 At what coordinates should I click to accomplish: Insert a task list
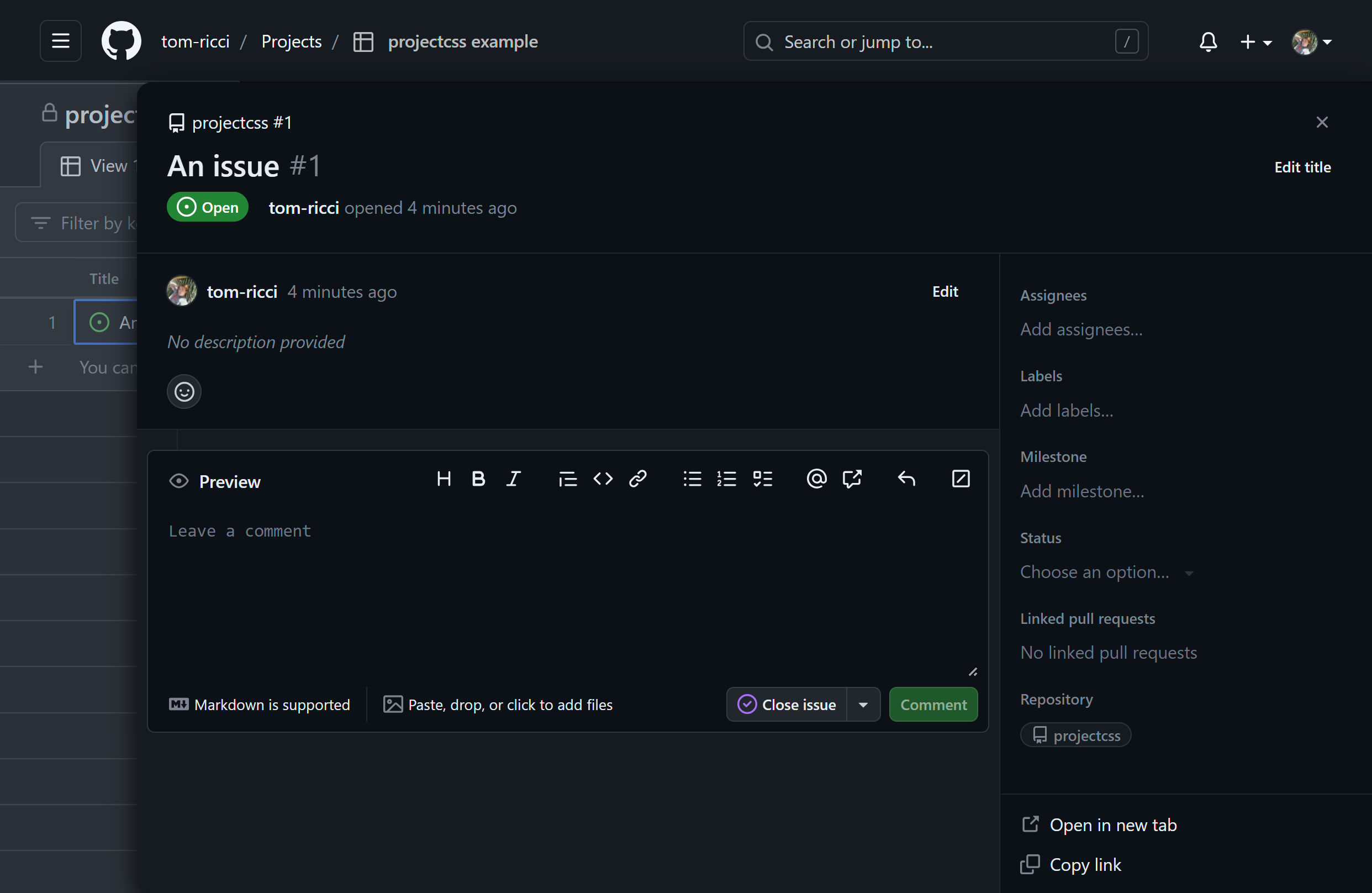763,478
